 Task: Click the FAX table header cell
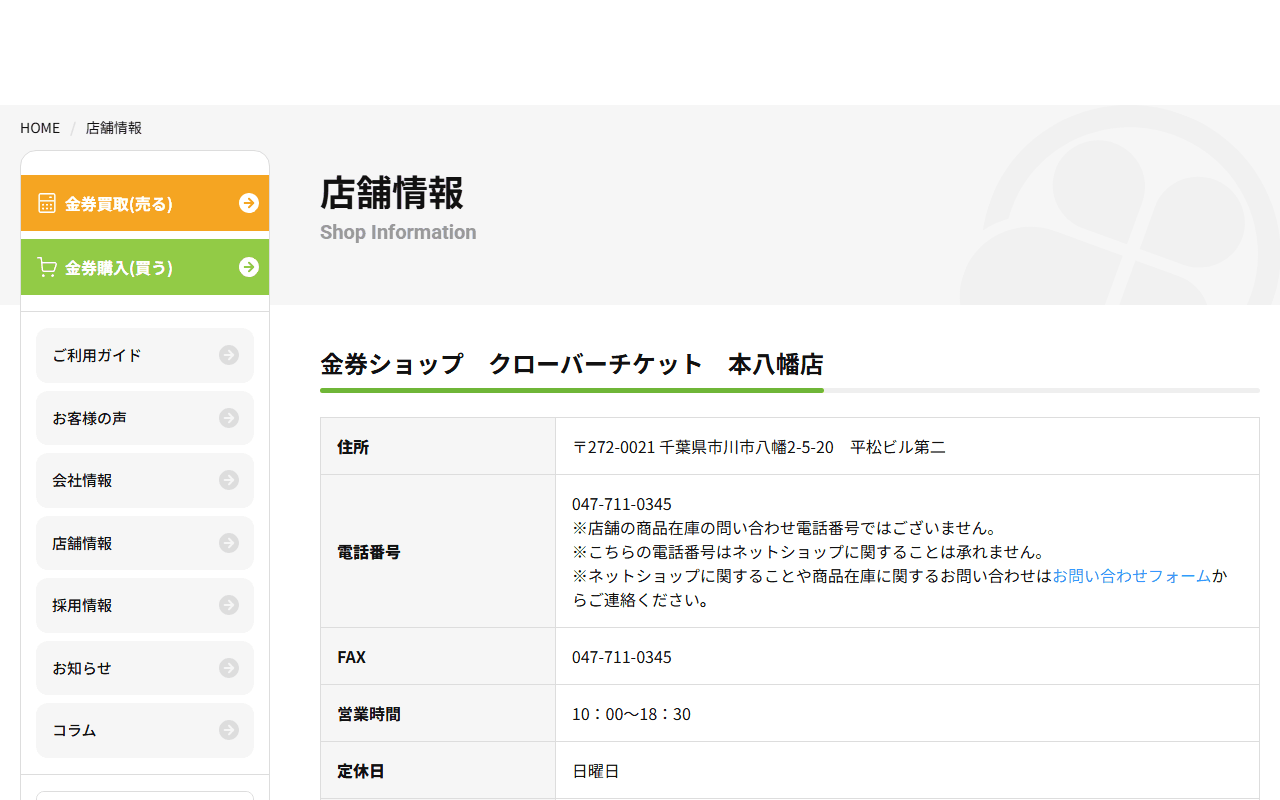tap(438, 656)
